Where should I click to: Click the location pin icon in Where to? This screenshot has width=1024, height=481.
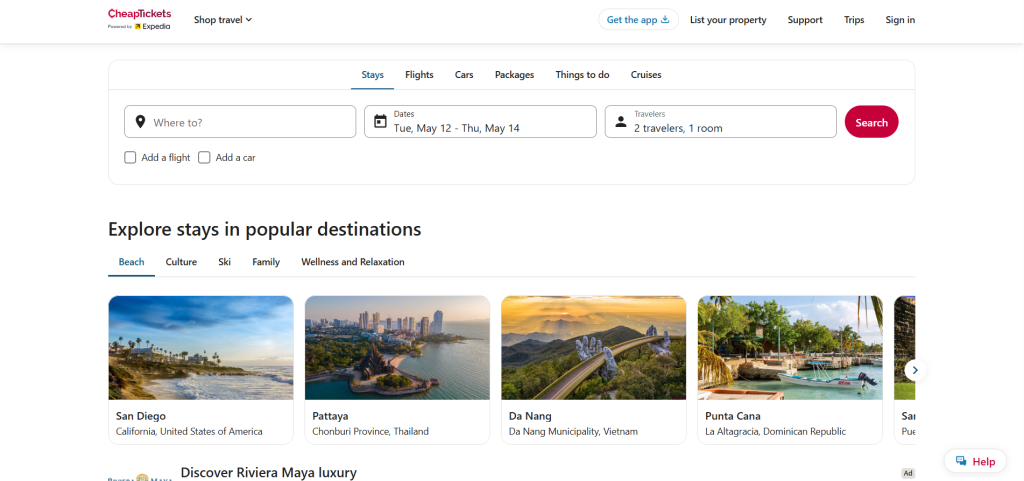tap(140, 122)
